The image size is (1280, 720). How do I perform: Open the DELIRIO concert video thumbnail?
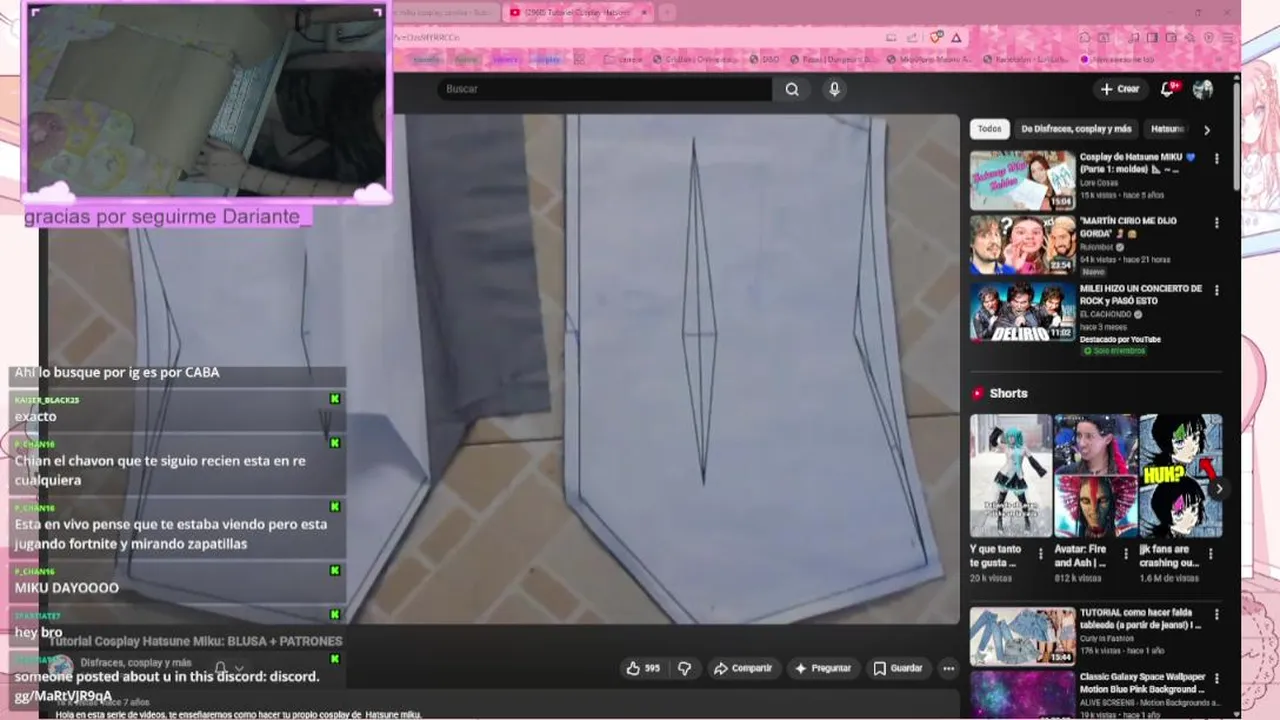(1022, 312)
